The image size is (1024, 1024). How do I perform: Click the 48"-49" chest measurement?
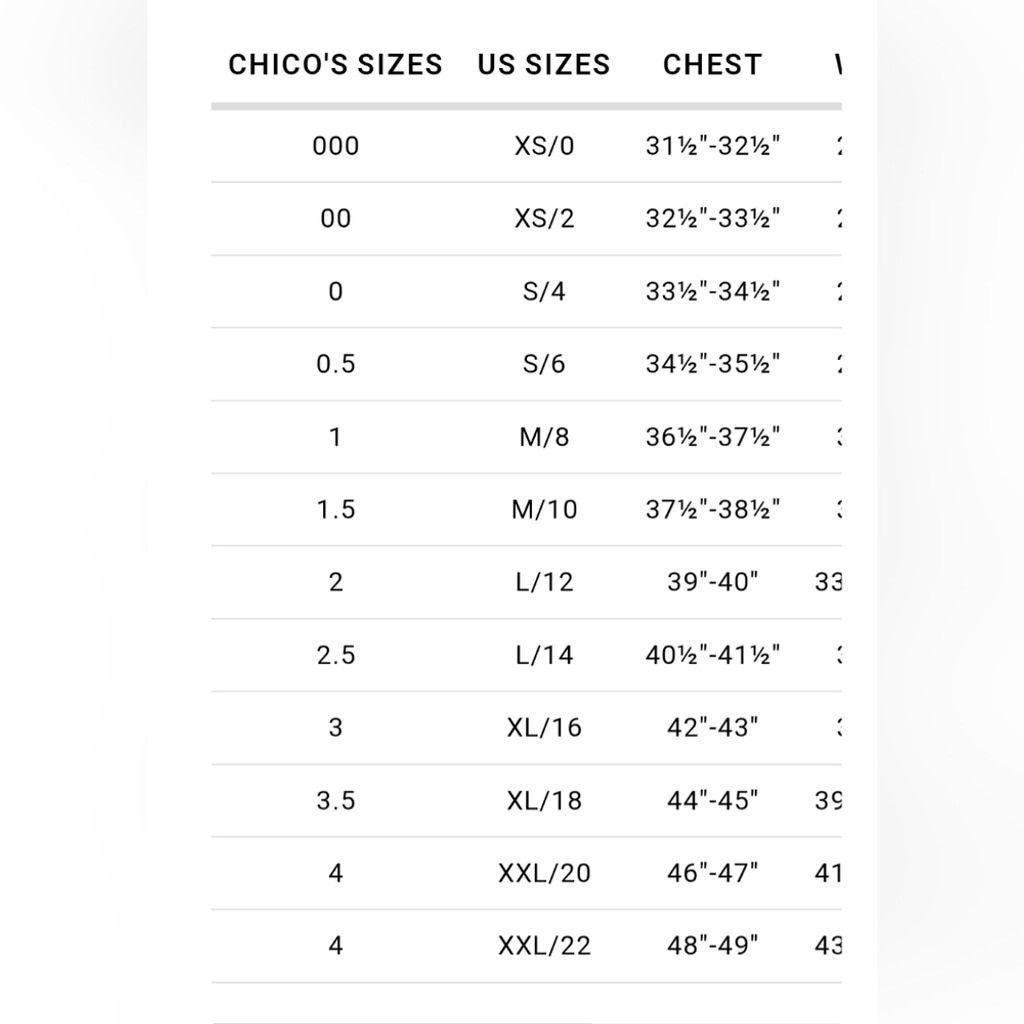point(712,946)
